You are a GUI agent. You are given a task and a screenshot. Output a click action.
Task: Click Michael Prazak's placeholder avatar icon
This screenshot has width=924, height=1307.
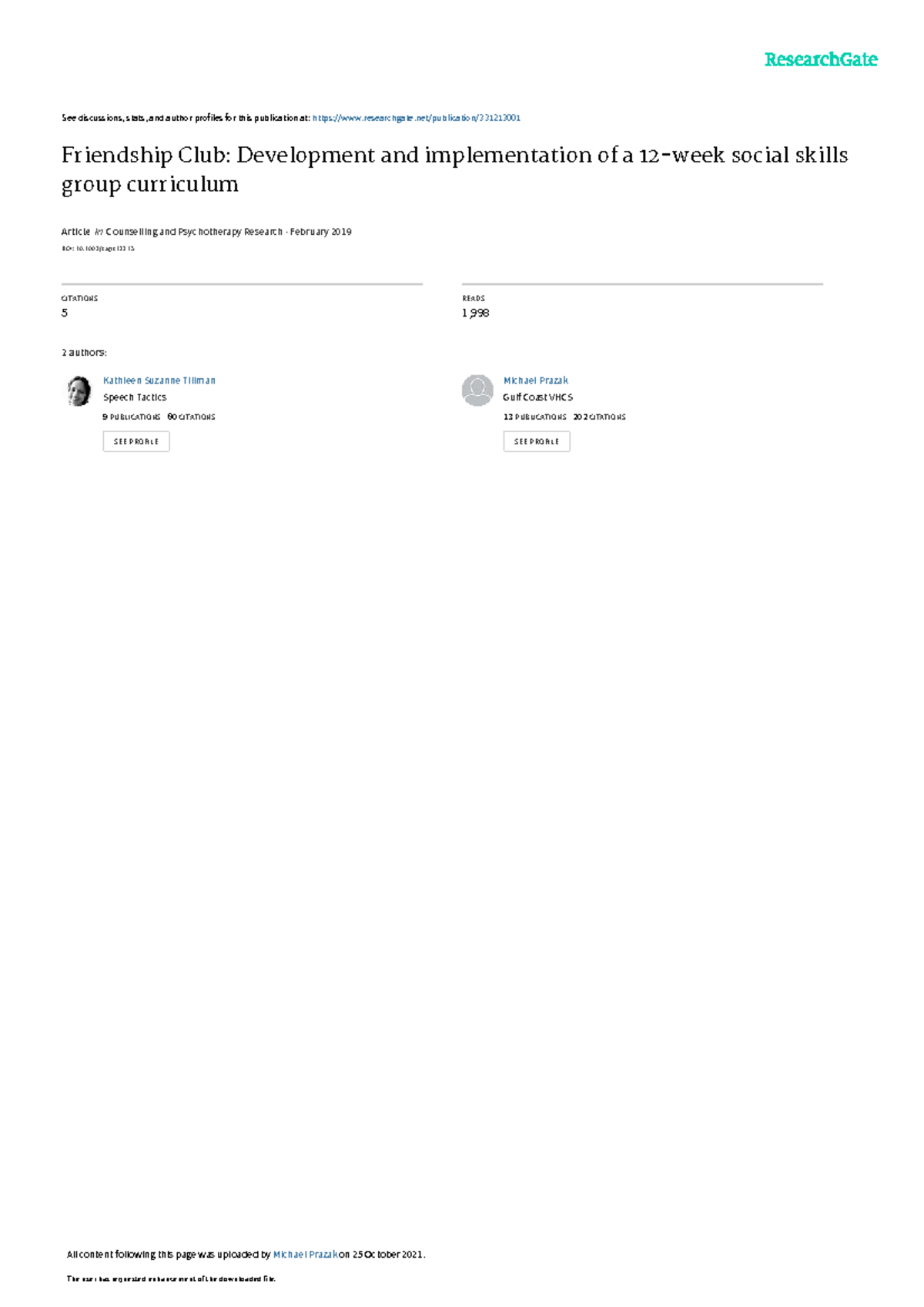coord(477,390)
